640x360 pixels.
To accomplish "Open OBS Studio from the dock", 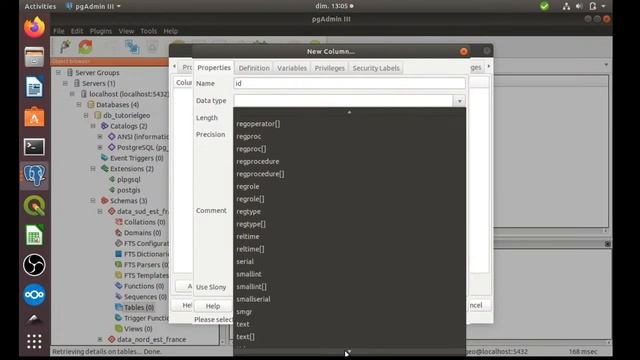I will (x=34, y=265).
